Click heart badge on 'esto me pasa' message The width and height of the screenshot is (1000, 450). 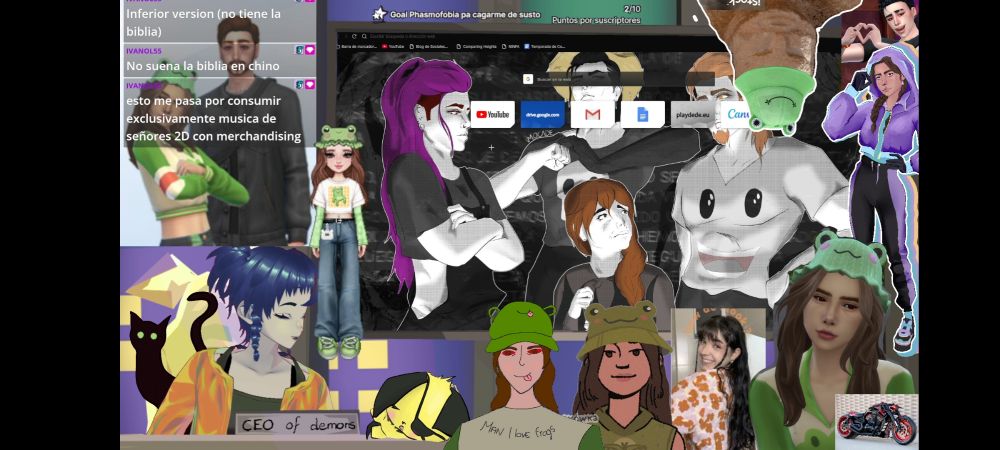tap(309, 85)
